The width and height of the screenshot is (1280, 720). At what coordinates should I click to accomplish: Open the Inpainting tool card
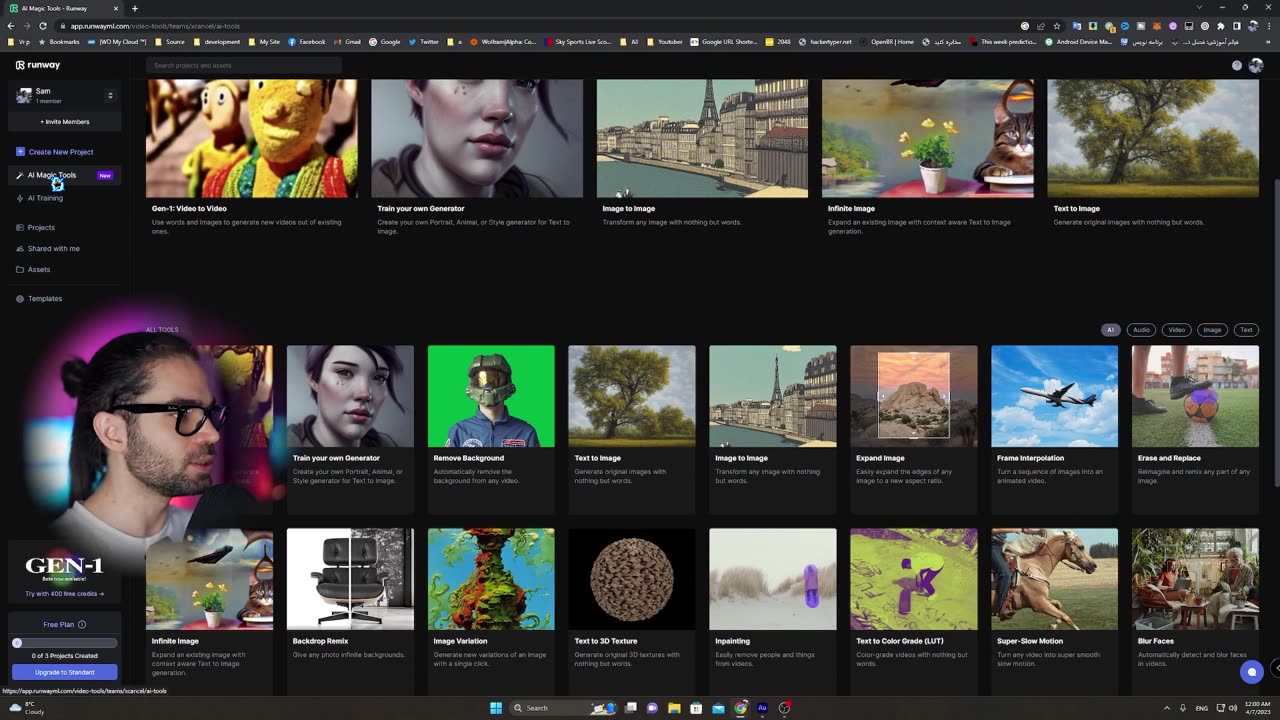pos(773,610)
